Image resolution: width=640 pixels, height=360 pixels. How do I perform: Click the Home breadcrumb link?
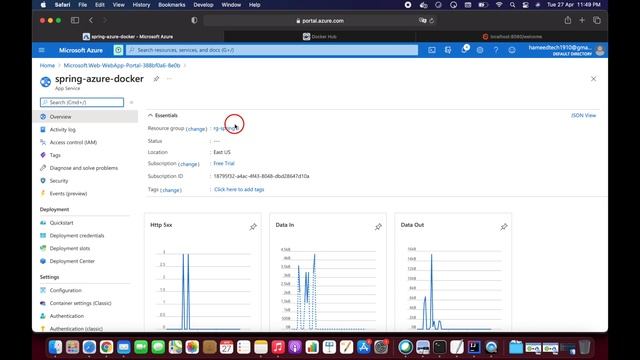click(x=47, y=65)
